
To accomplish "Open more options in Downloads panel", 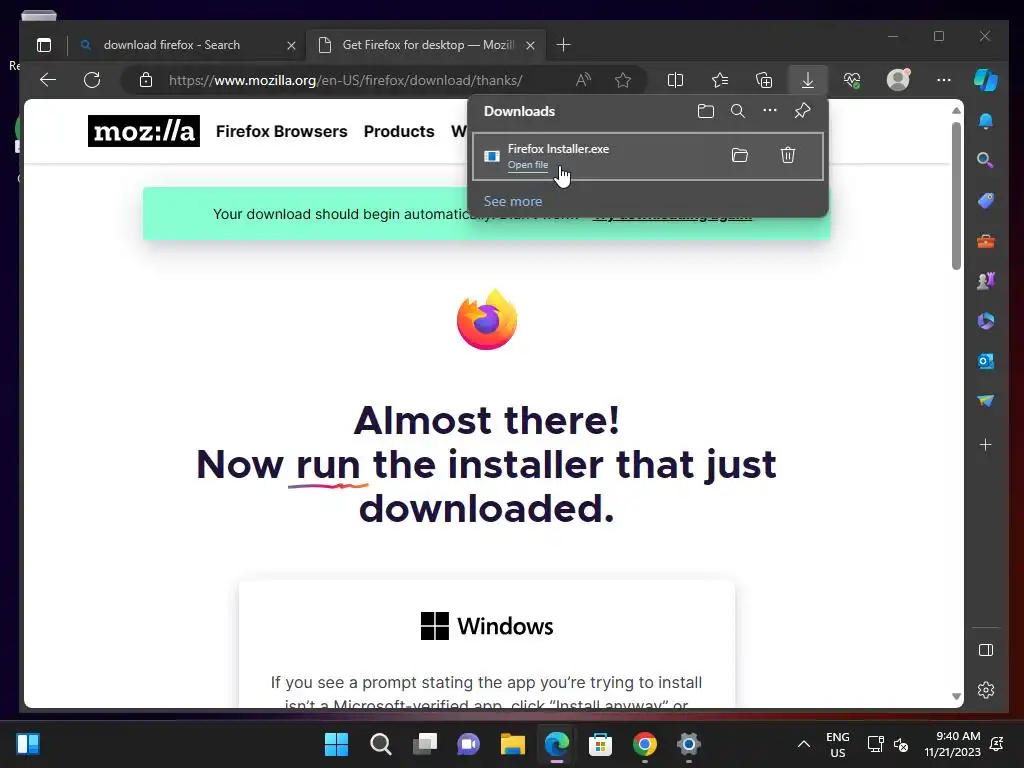I will click(770, 110).
